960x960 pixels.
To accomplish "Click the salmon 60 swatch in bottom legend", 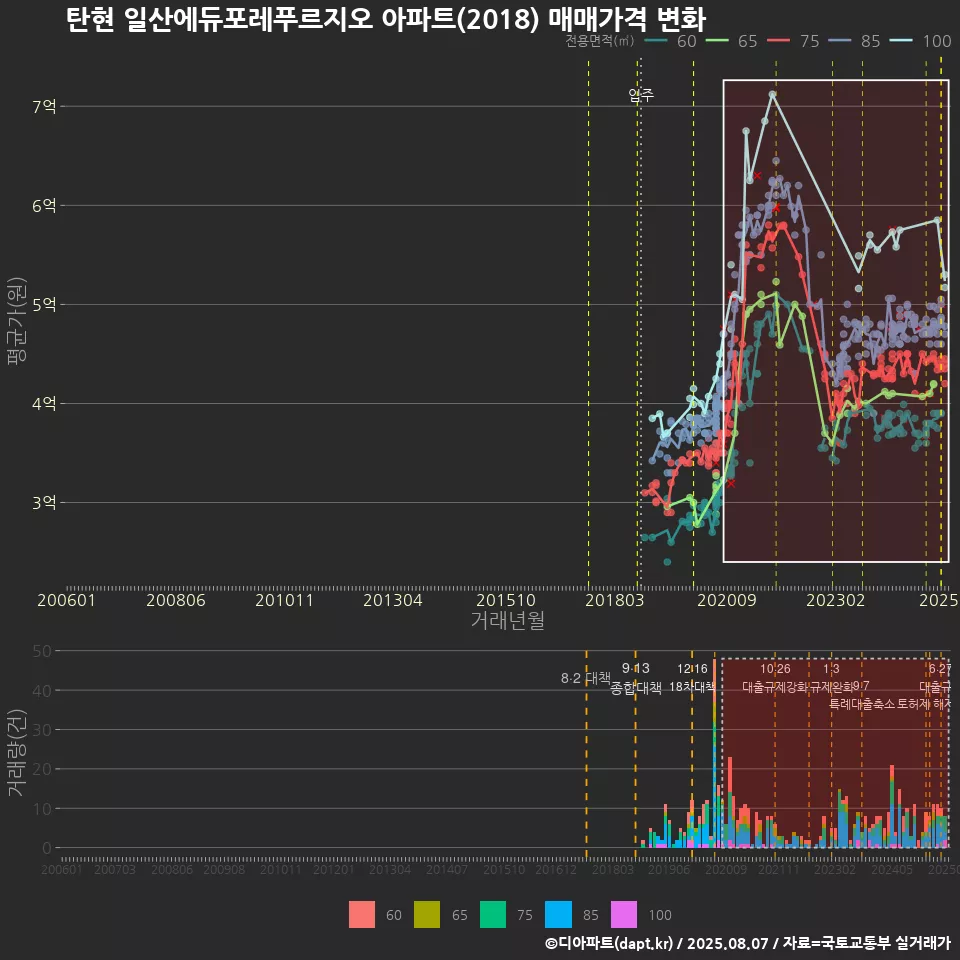I will coord(362,915).
